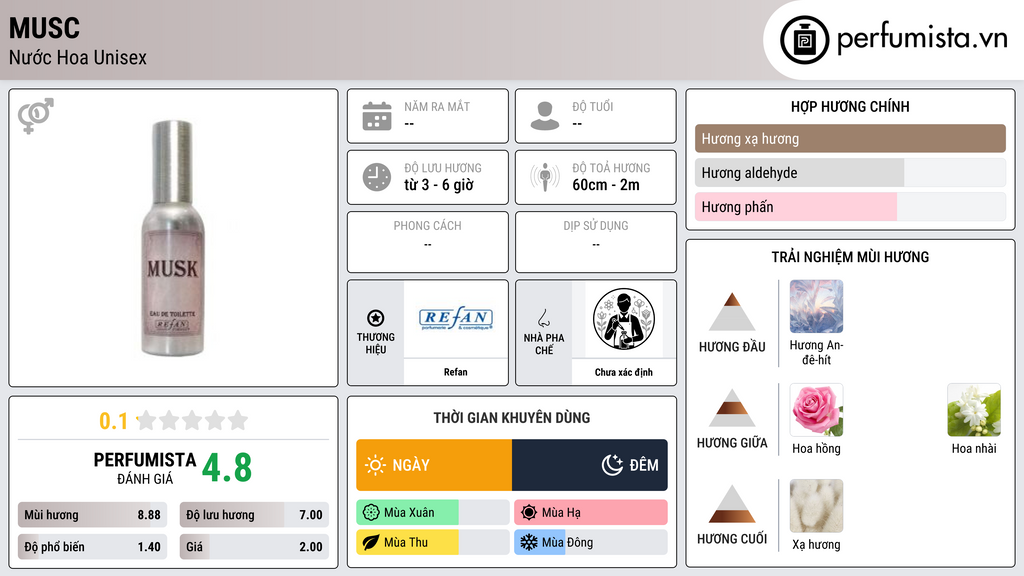The width and height of the screenshot is (1024, 576).
Task: Select the Đêm nighttime segment
Action: [590, 465]
